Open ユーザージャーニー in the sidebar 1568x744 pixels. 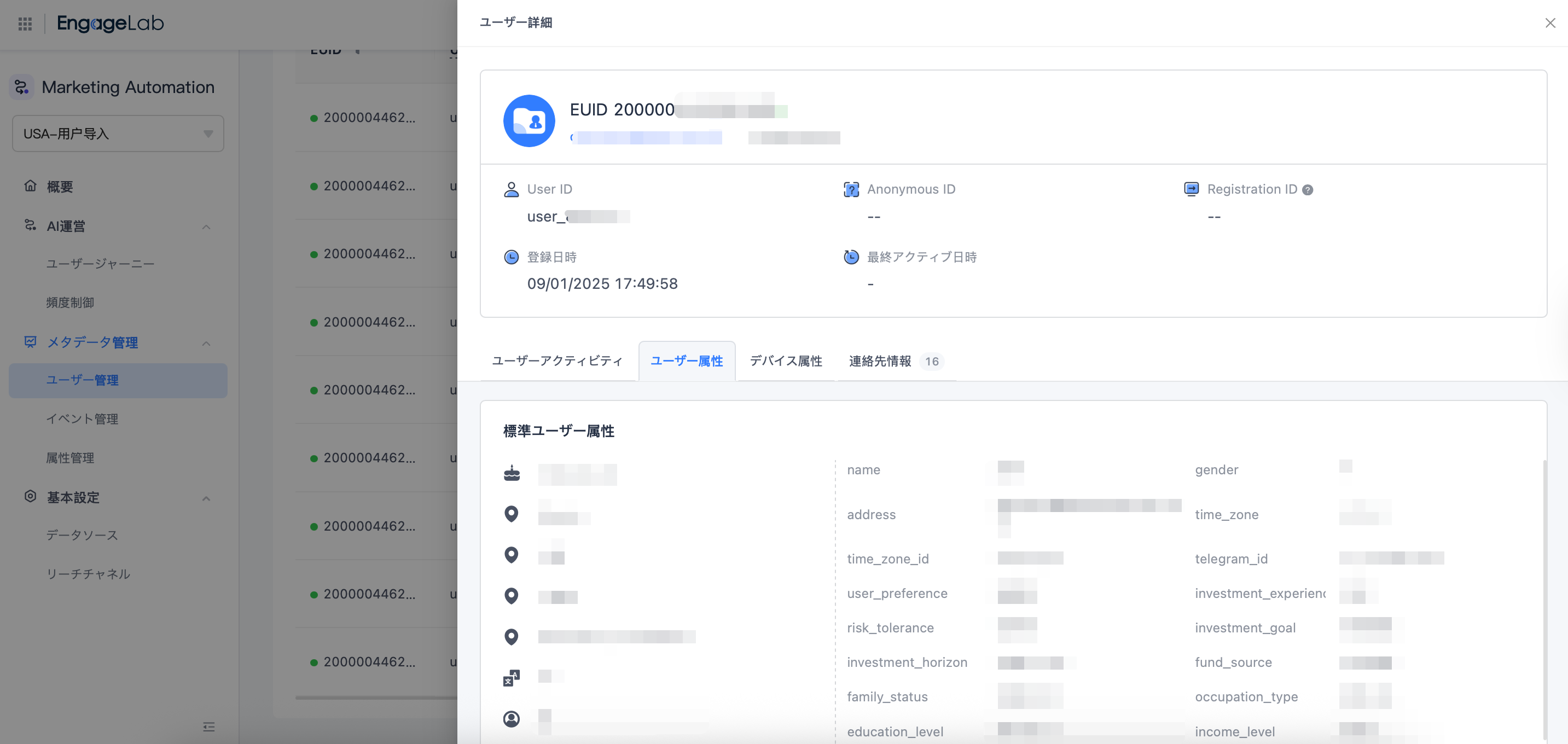(x=101, y=264)
